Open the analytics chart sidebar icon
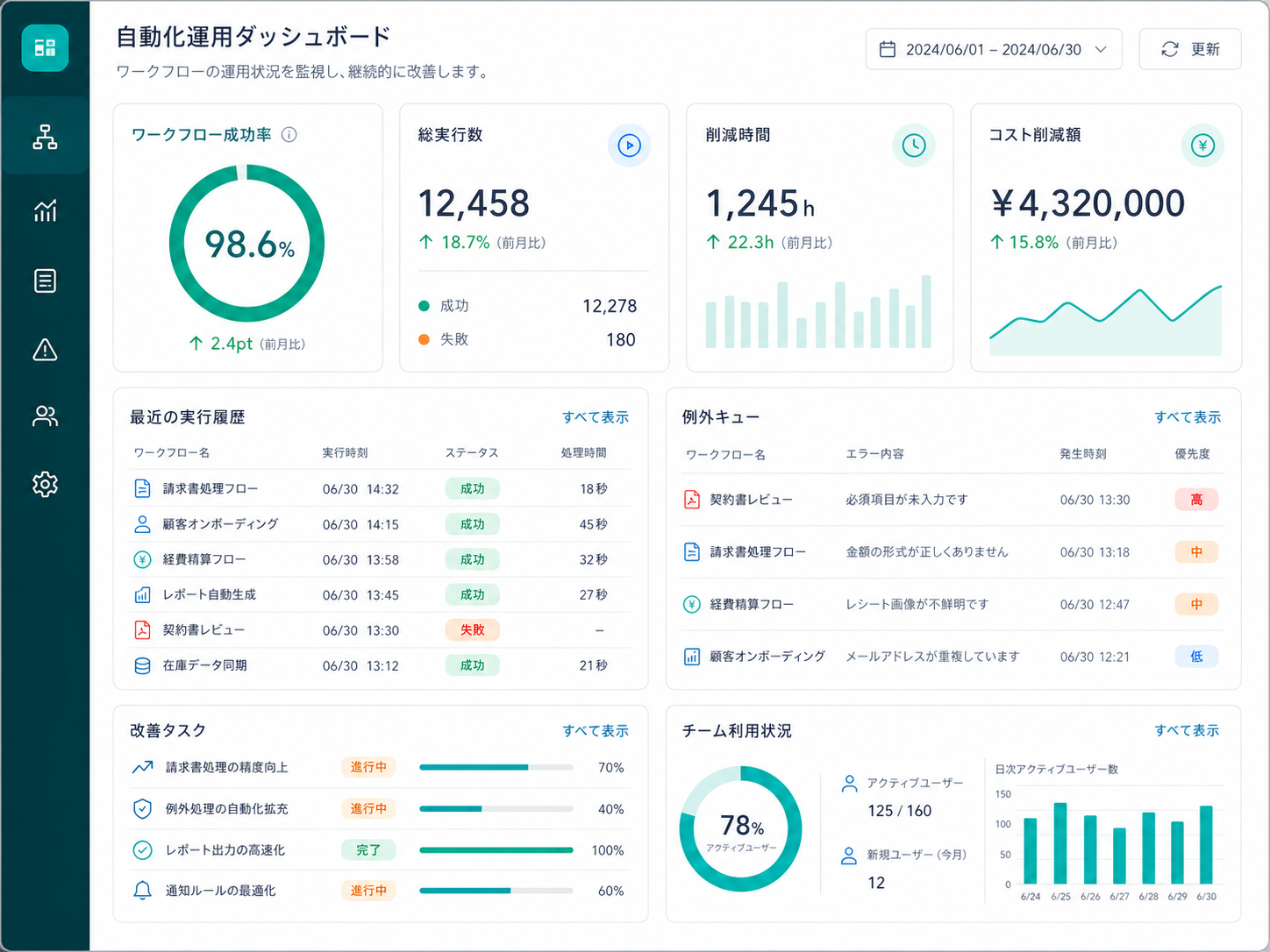The image size is (1270, 952). coord(45,210)
